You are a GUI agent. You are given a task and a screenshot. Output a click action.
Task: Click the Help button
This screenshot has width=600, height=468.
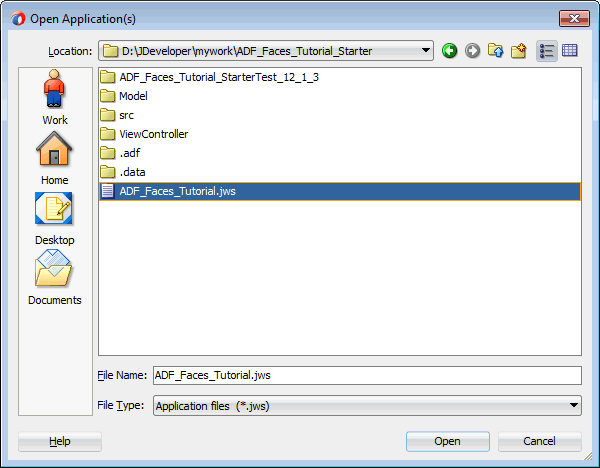(60, 441)
